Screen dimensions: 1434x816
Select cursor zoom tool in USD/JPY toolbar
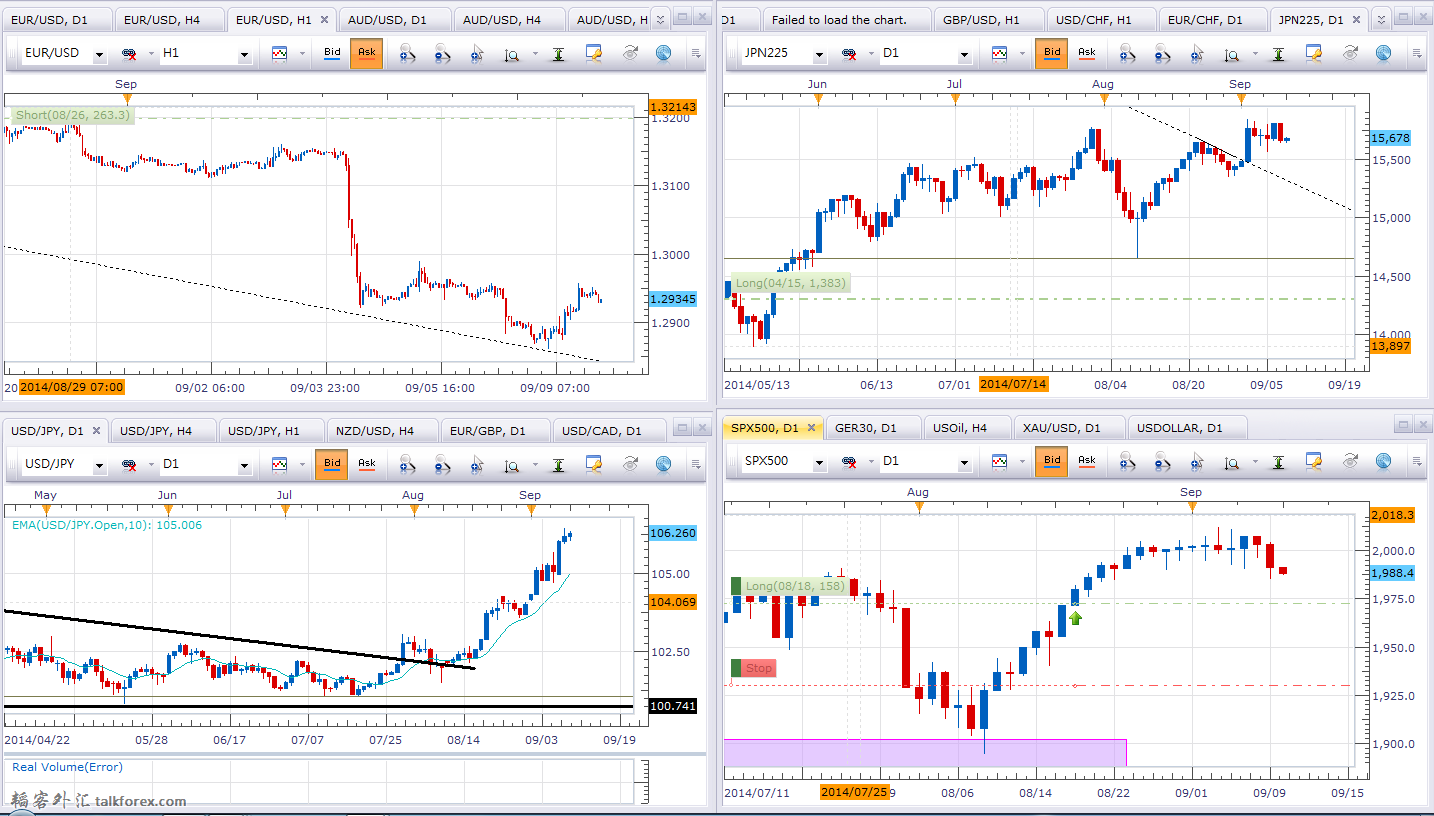[x=477, y=464]
